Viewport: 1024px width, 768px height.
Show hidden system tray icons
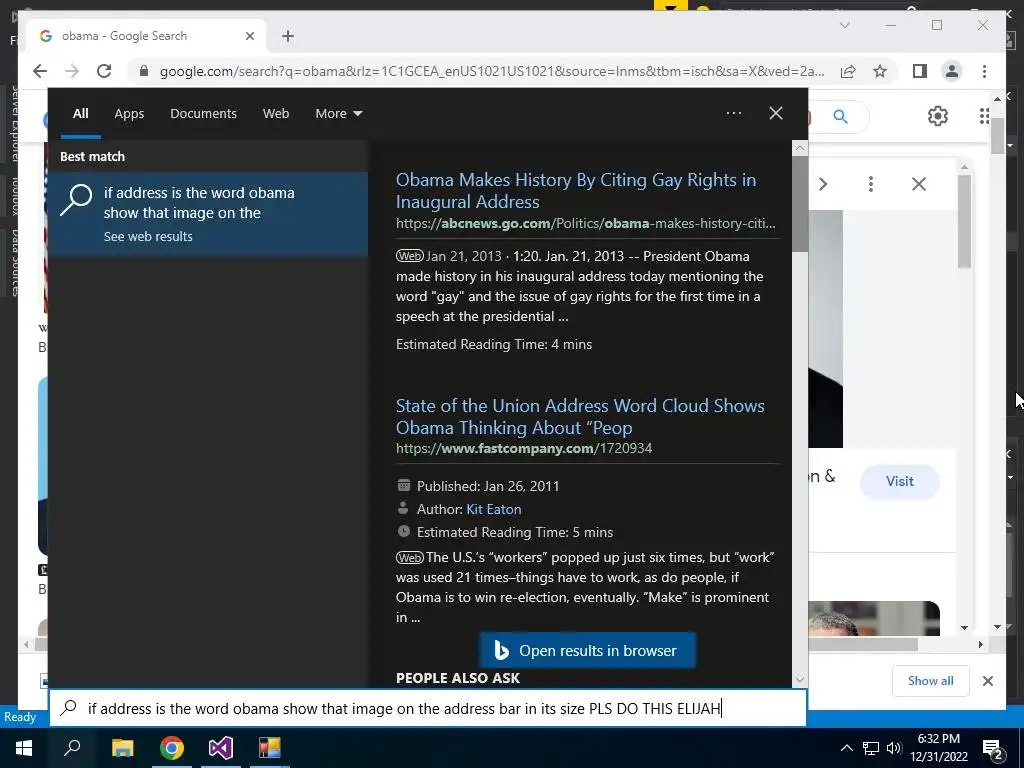[846, 748]
